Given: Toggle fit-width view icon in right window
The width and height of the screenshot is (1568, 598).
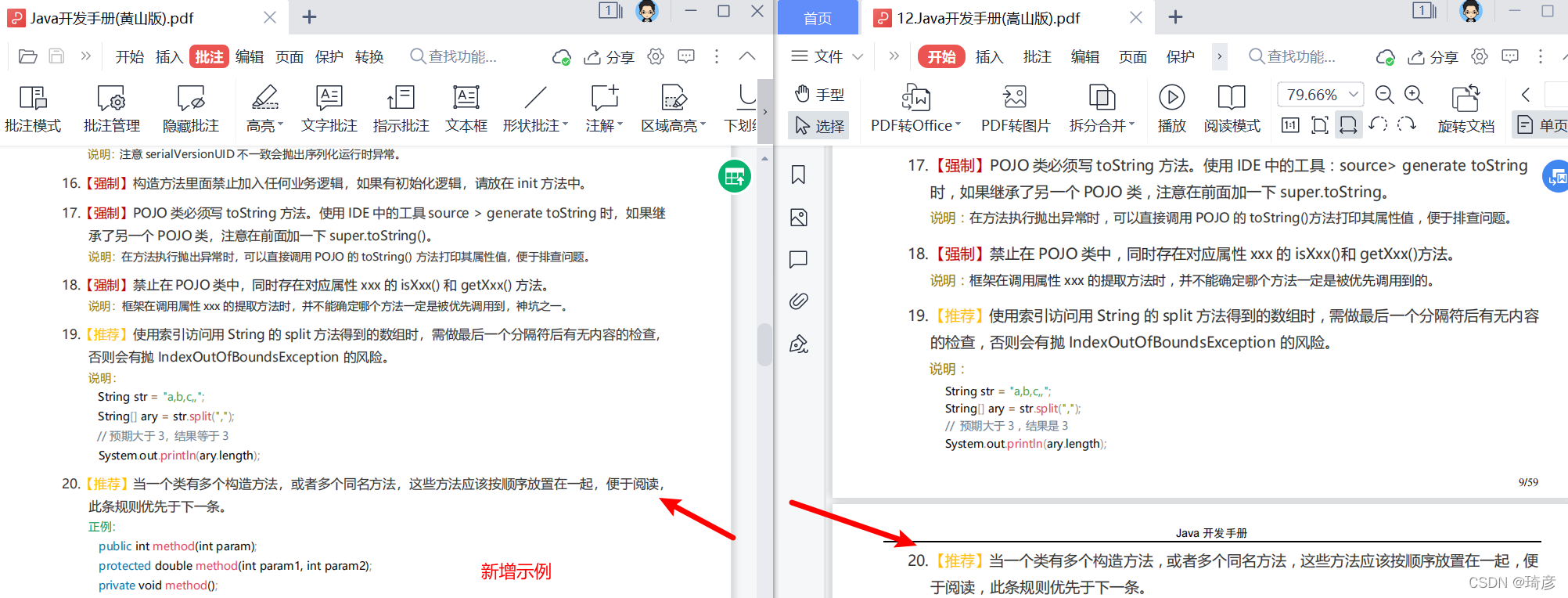Looking at the screenshot, I should (x=1348, y=125).
